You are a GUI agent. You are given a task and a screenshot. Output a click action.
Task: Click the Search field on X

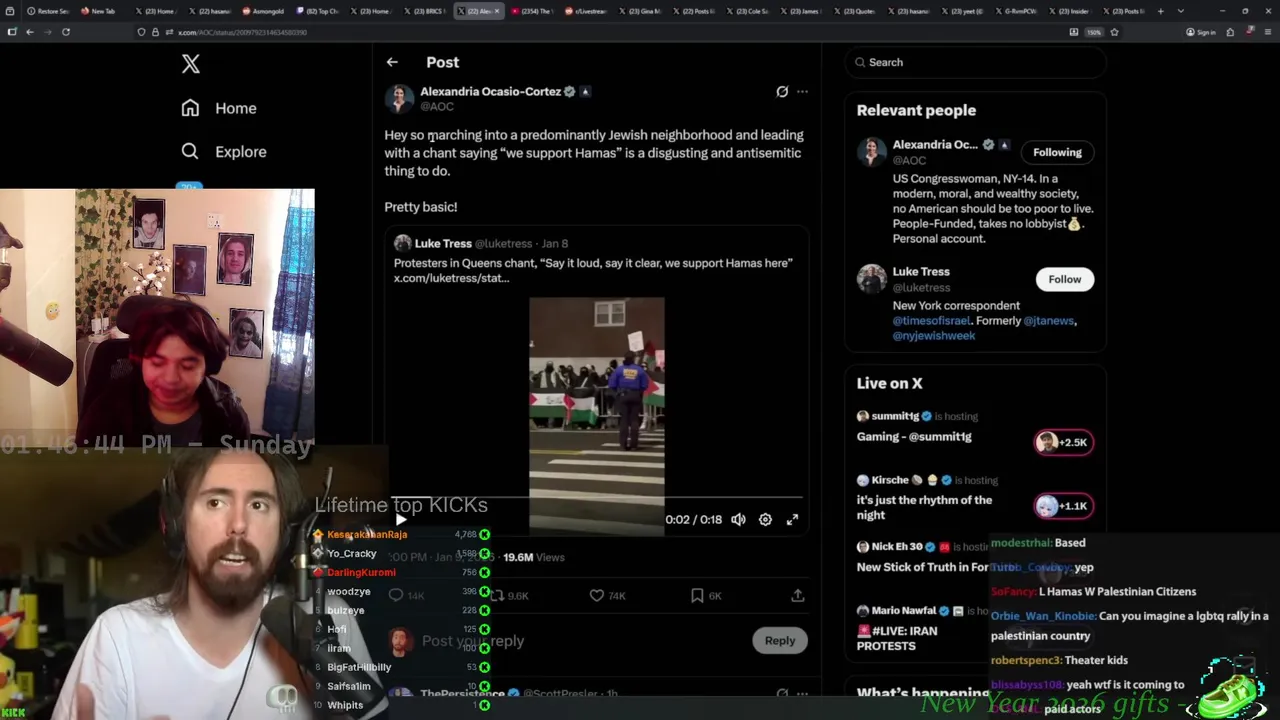(975, 62)
